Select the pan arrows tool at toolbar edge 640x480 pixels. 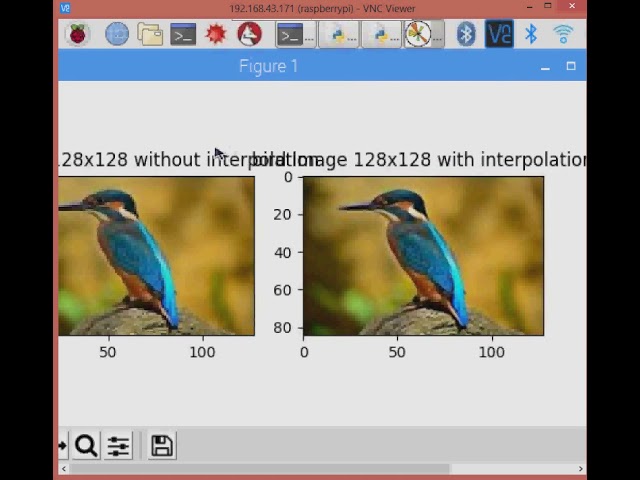(x=63, y=445)
